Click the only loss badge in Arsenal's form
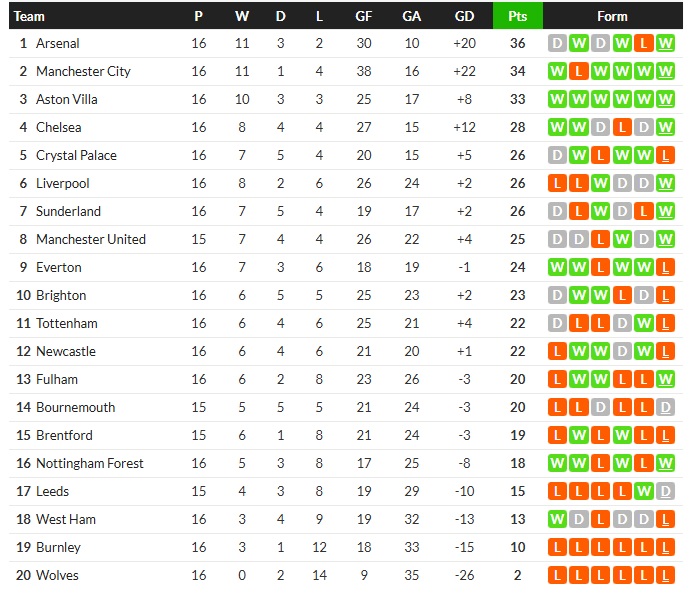This screenshot has width=693, height=597. [647, 43]
